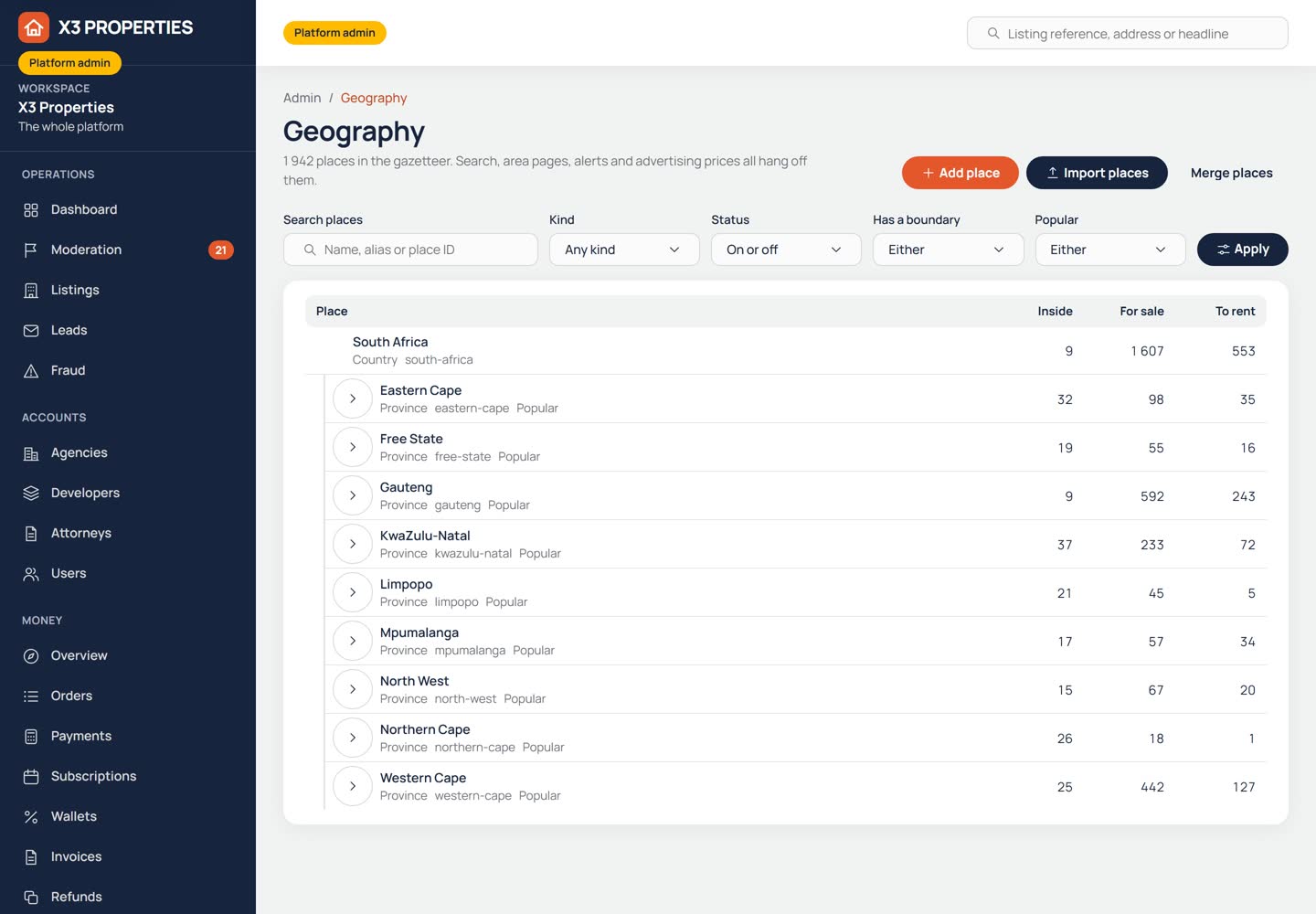Click the Wallets percent icon
The image size is (1316, 914).
coord(31,817)
